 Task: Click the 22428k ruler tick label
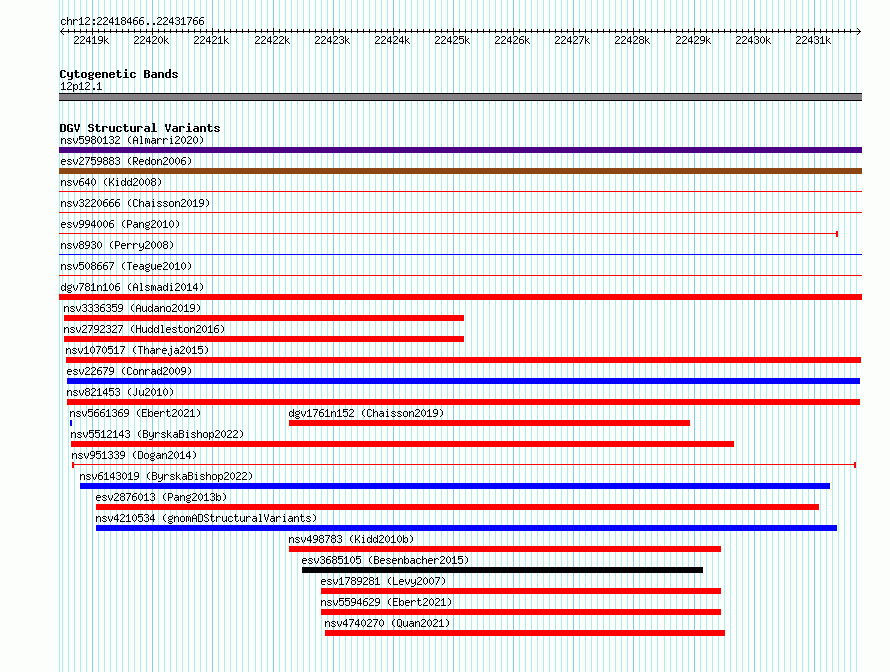(632, 40)
